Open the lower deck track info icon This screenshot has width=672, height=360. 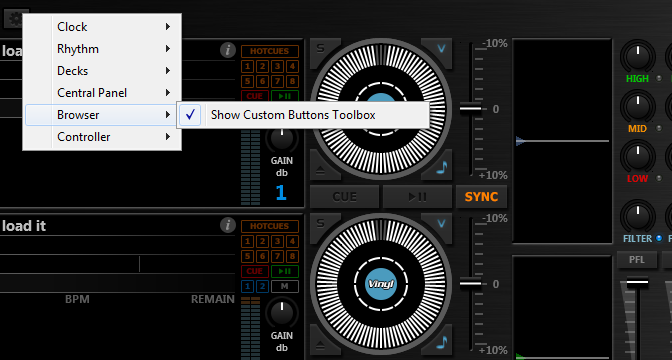(228, 225)
